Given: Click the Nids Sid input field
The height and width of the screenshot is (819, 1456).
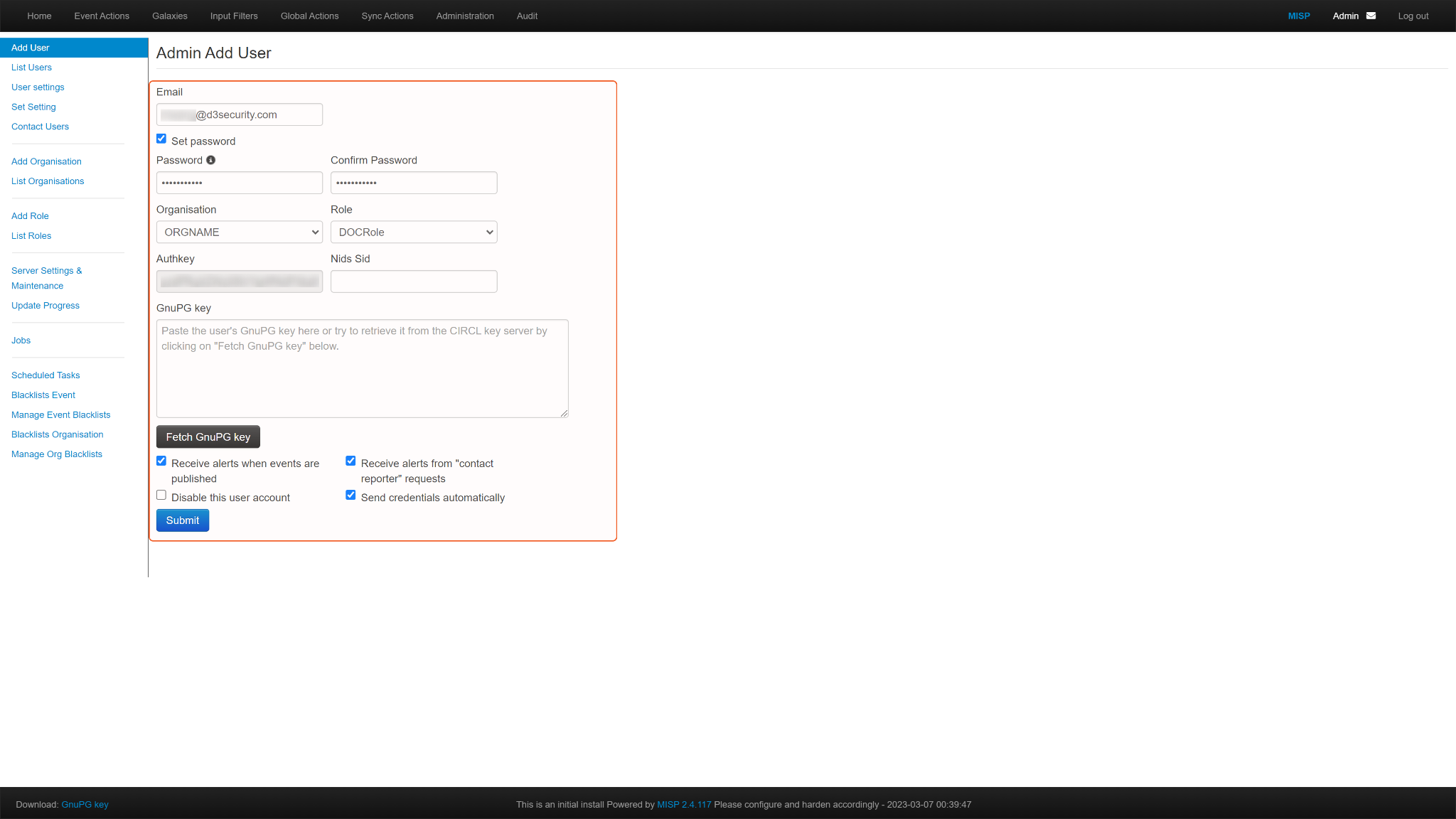Looking at the screenshot, I should click(413, 282).
